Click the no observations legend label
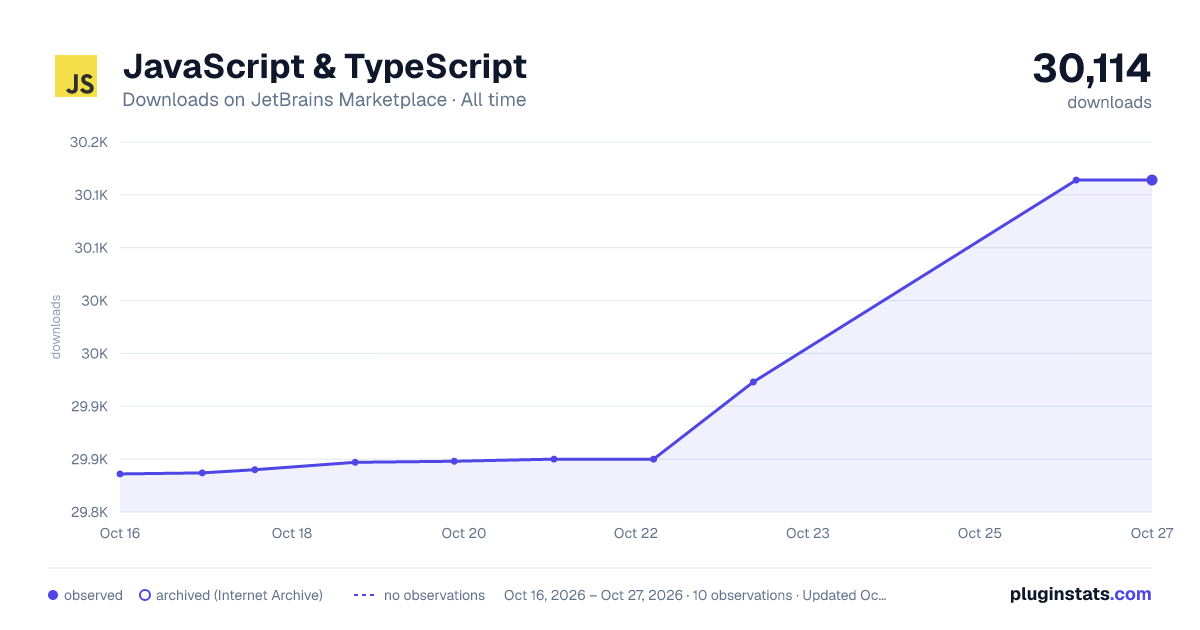The image size is (1200, 630). [x=434, y=595]
